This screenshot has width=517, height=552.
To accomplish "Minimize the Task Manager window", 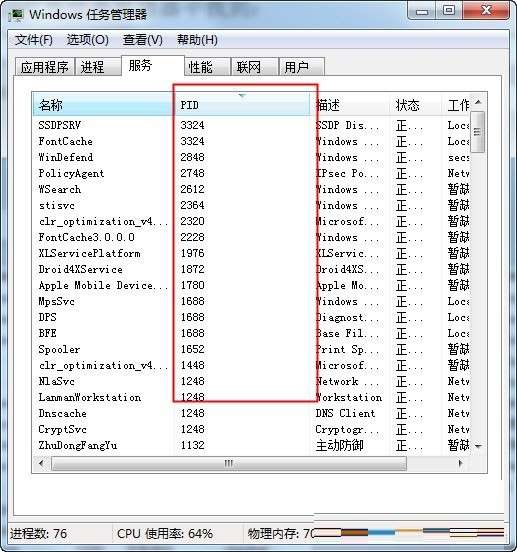I will pyautogui.click(x=422, y=11).
